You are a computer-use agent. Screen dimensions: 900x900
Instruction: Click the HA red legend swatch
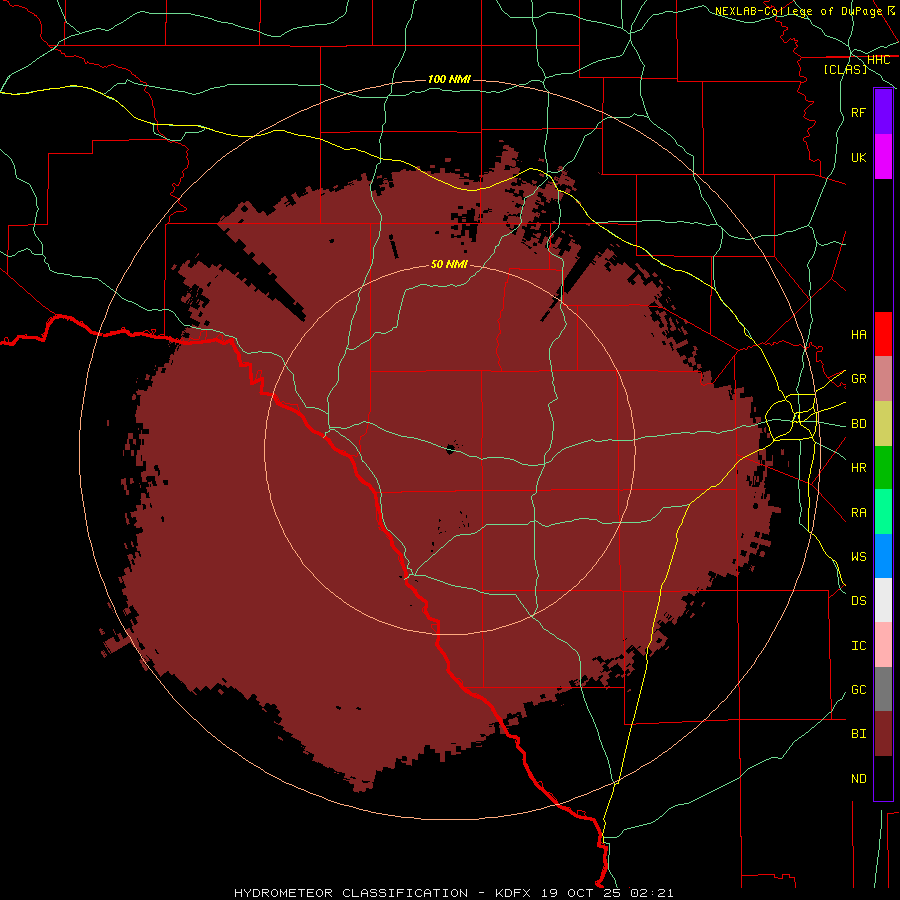click(883, 334)
